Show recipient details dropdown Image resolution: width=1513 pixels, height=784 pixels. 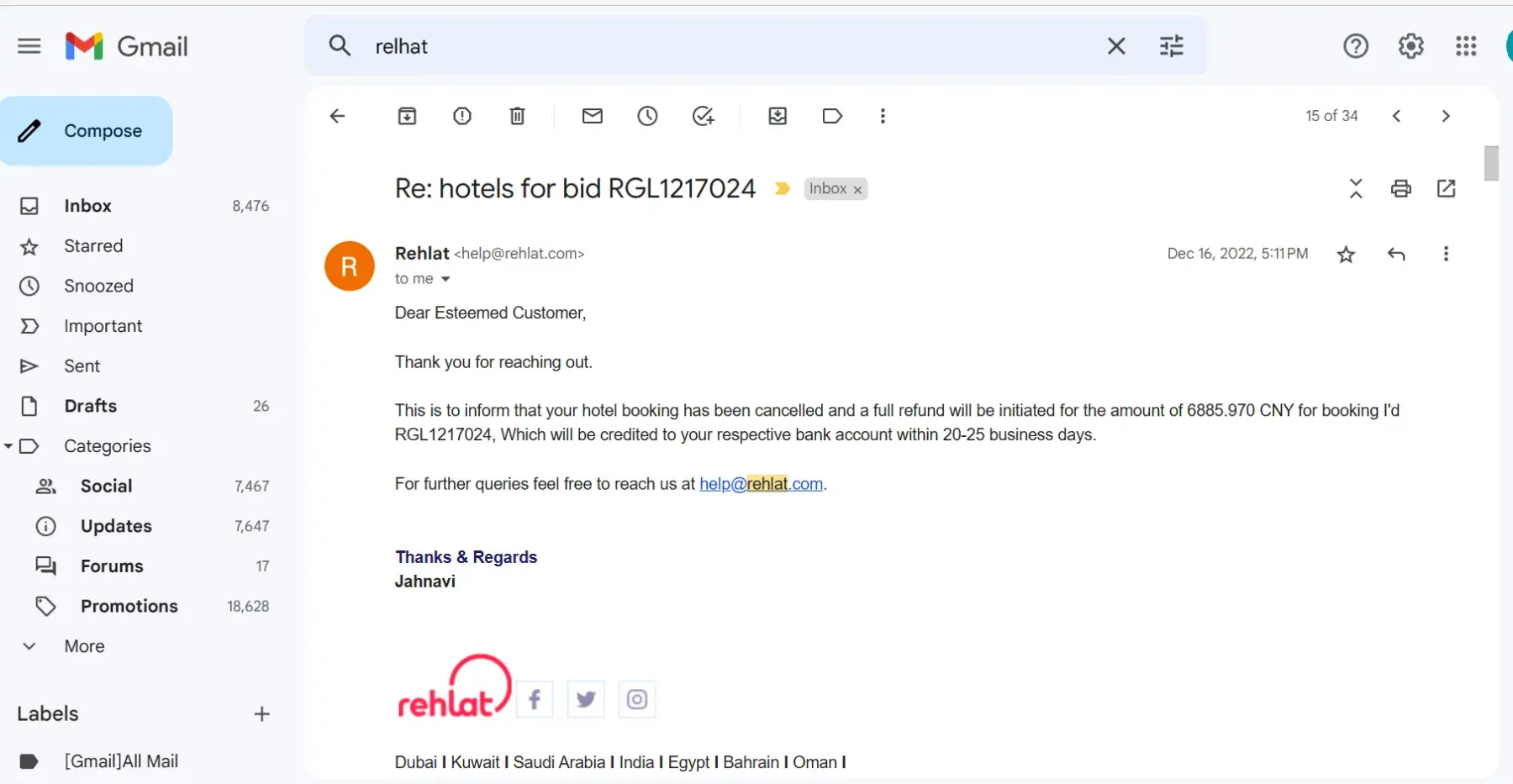pyautogui.click(x=445, y=279)
